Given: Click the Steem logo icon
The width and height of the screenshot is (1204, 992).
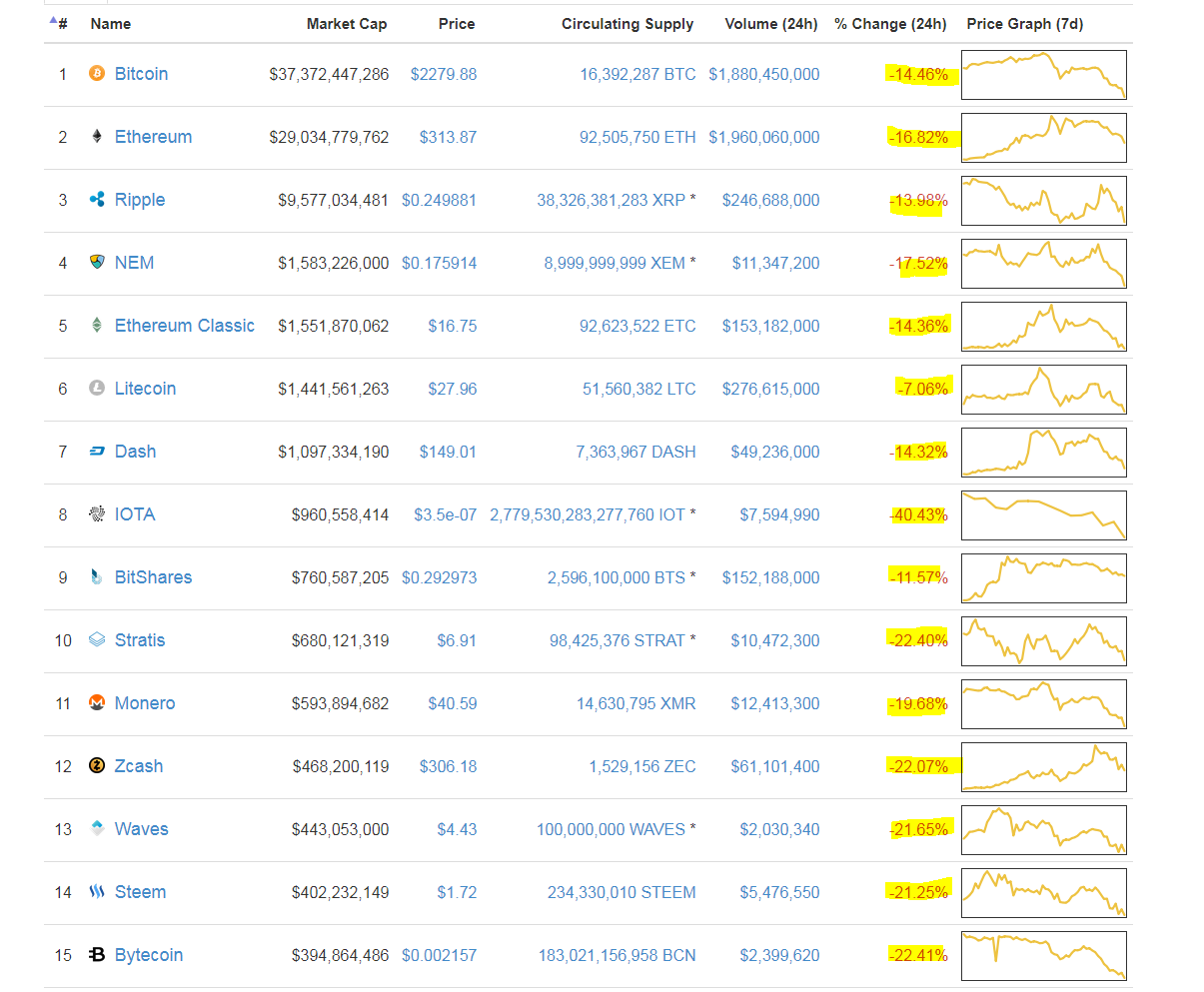Looking at the screenshot, I should click(x=97, y=892).
